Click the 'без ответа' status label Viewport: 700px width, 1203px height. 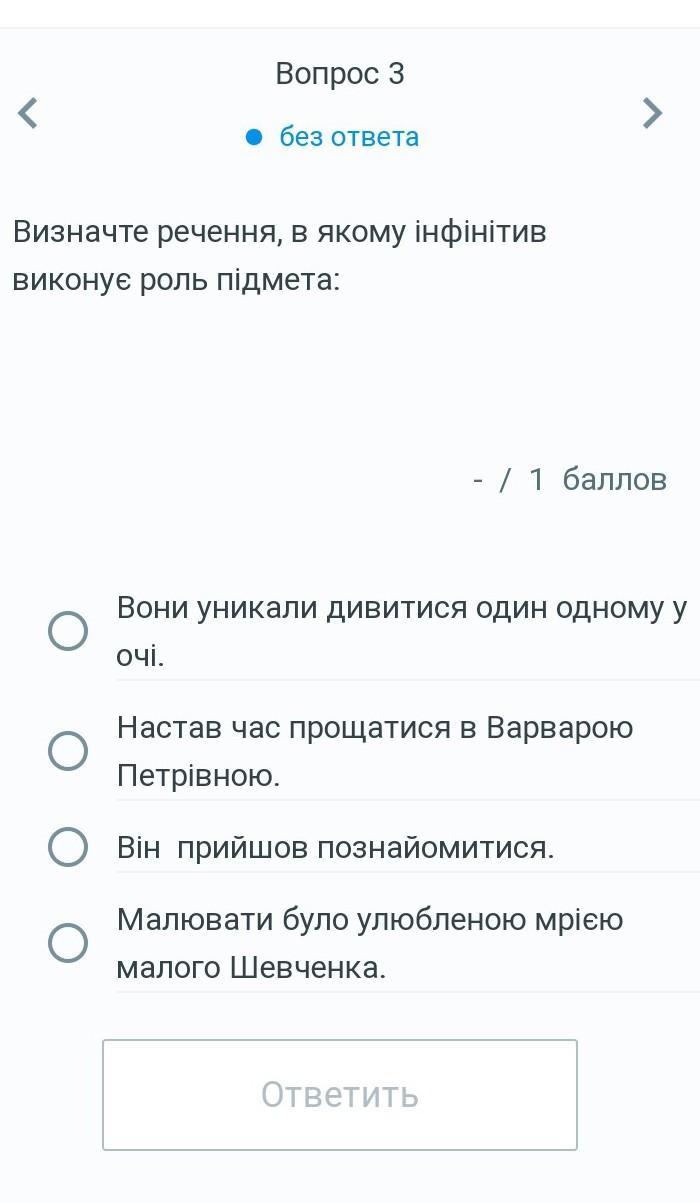click(x=349, y=137)
